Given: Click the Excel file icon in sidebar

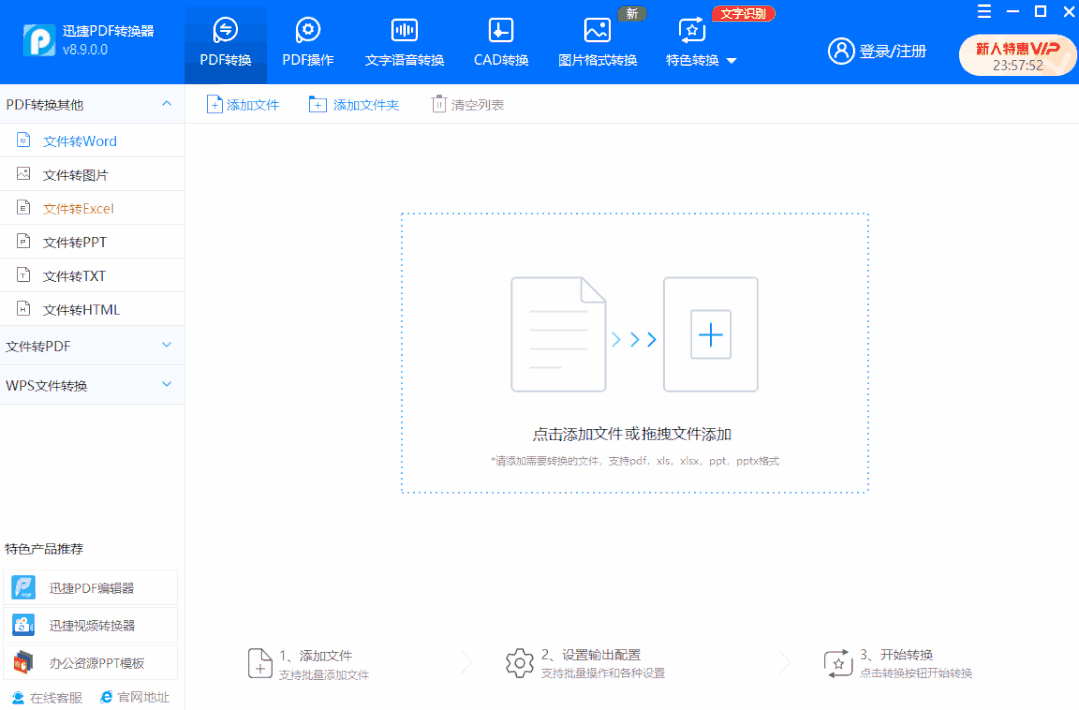Looking at the screenshot, I should 23,208.
